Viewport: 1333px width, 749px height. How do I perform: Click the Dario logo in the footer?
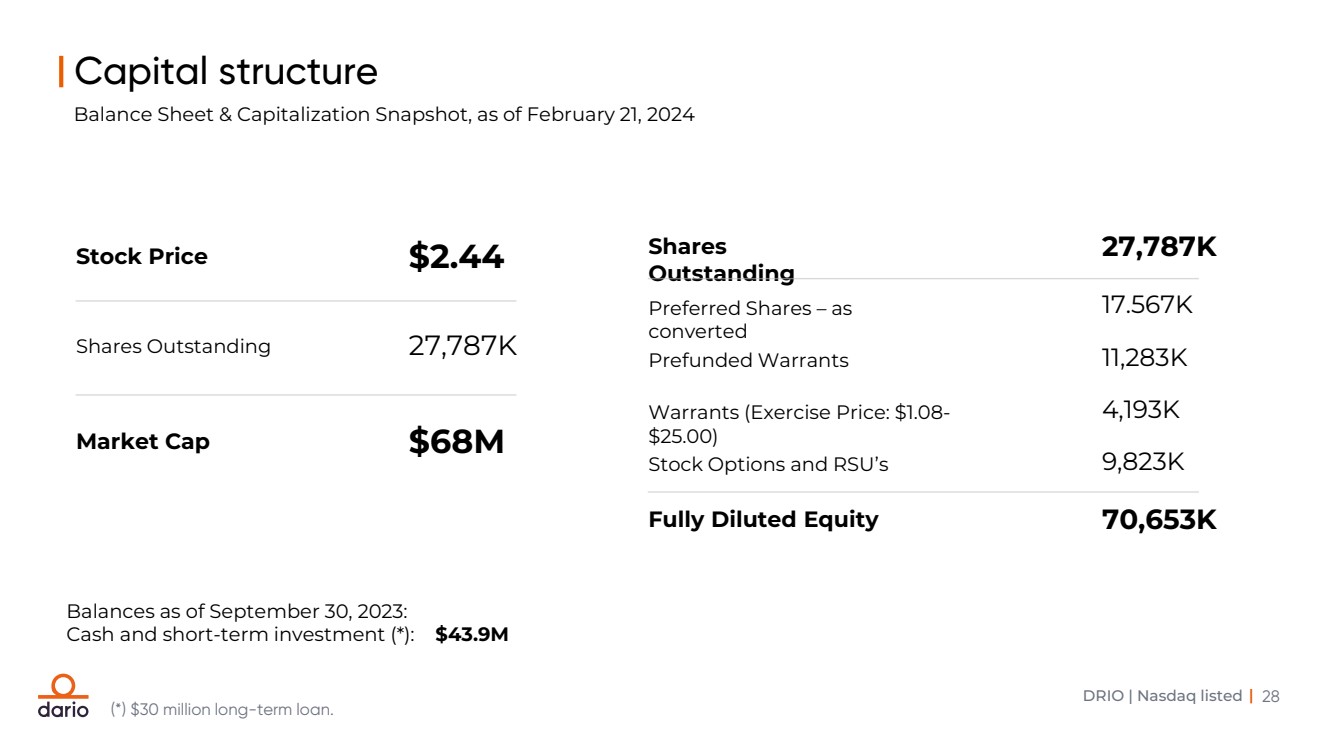click(x=63, y=696)
